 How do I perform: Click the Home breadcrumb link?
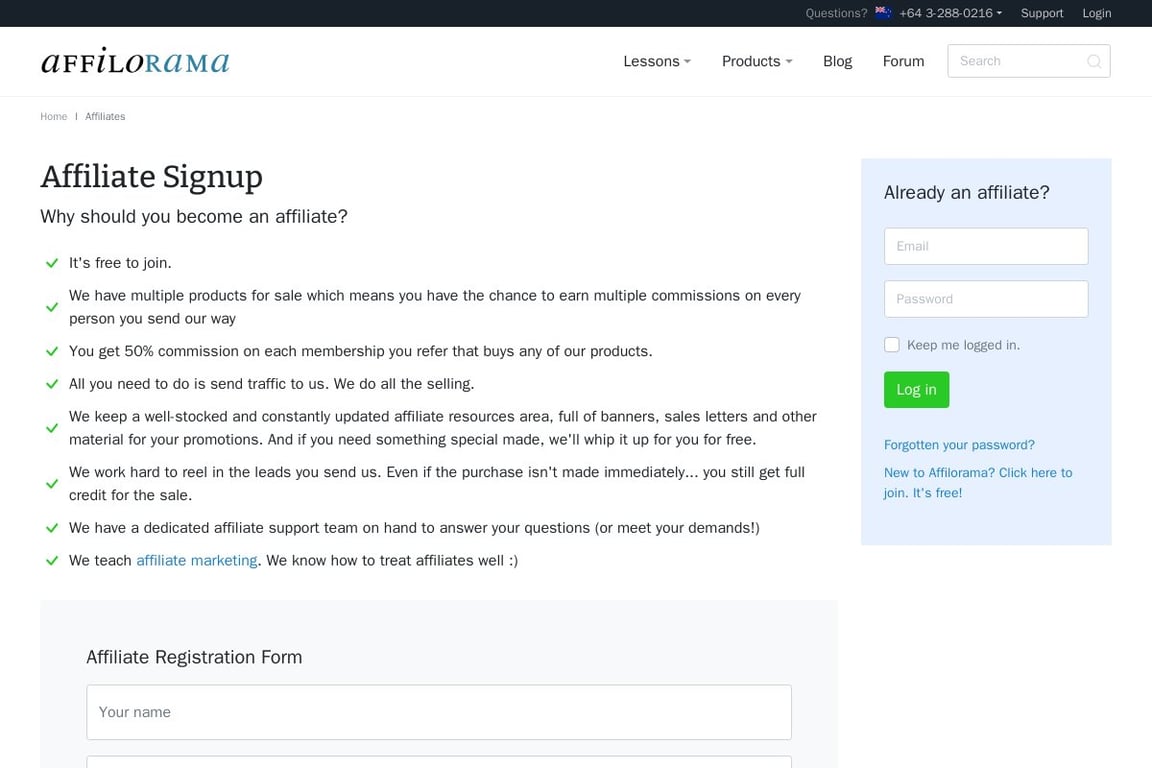point(54,116)
